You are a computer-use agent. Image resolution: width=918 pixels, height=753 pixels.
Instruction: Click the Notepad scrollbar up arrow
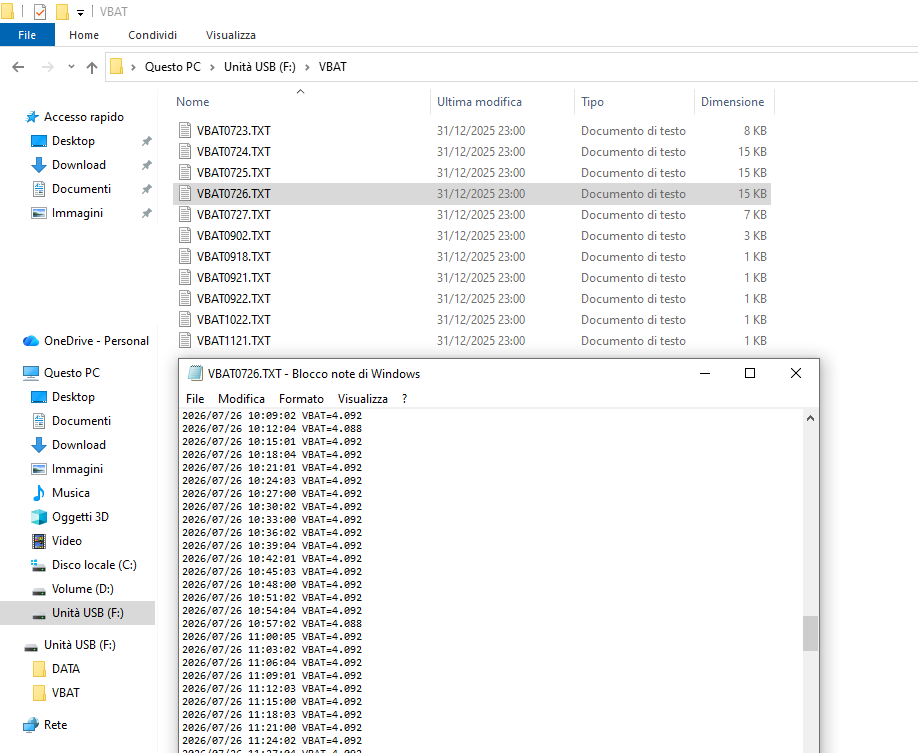[x=810, y=418]
